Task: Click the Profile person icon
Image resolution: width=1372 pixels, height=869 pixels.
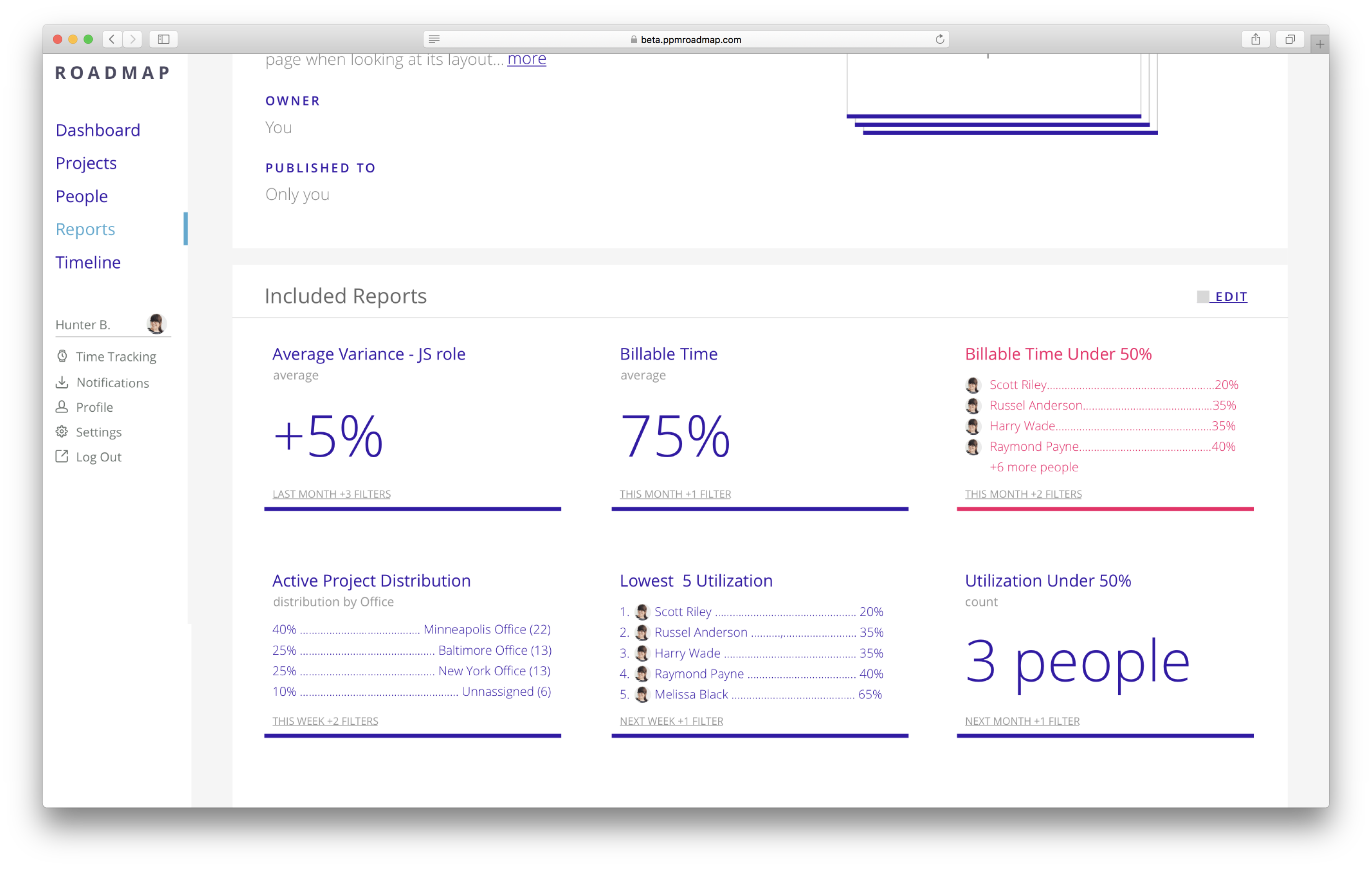Action: click(62, 407)
